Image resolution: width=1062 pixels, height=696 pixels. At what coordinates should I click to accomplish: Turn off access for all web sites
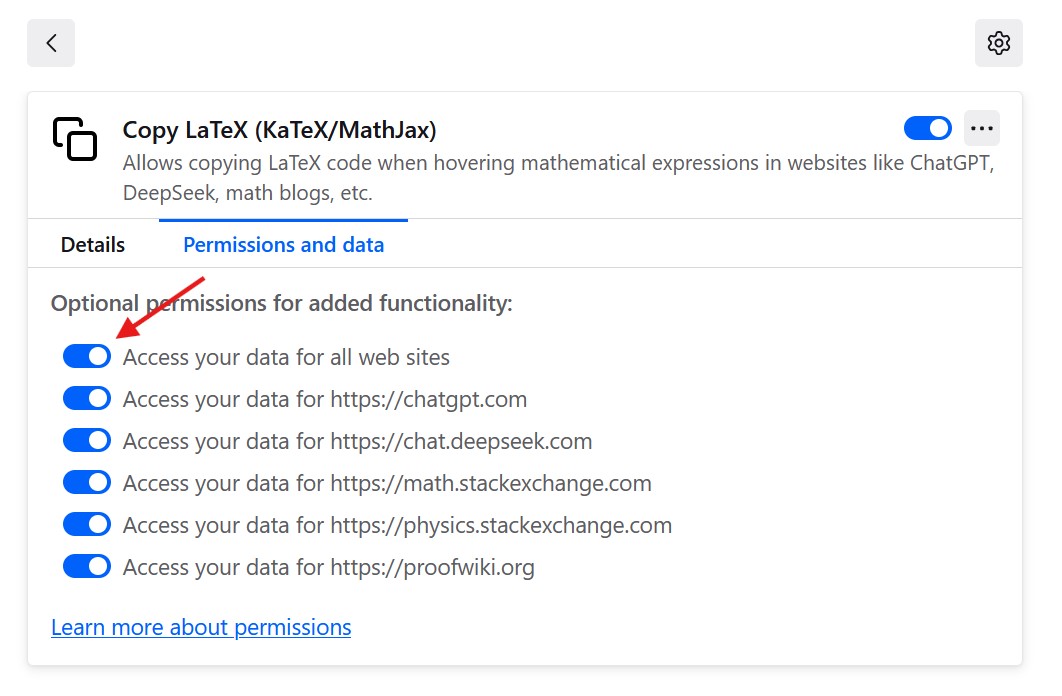click(x=86, y=356)
